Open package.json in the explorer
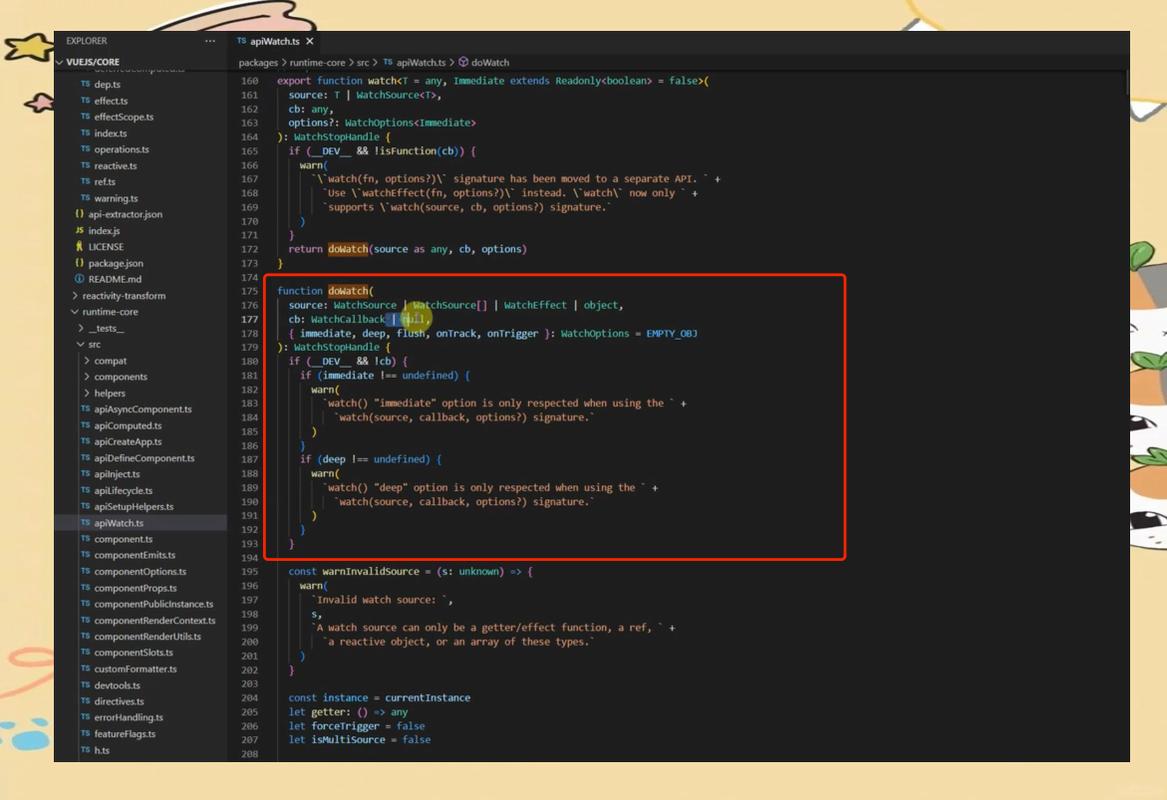This screenshot has width=1167, height=800. [x=115, y=263]
